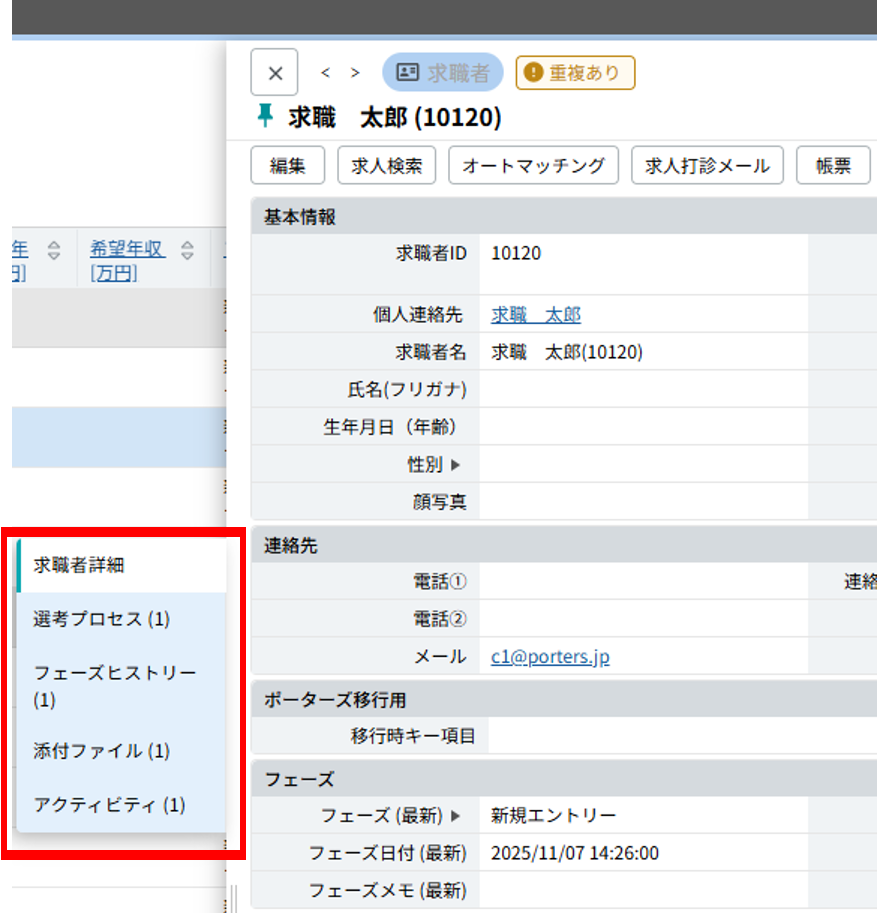Click the 重複あり warning badge
This screenshot has width=878, height=913.
coord(575,73)
